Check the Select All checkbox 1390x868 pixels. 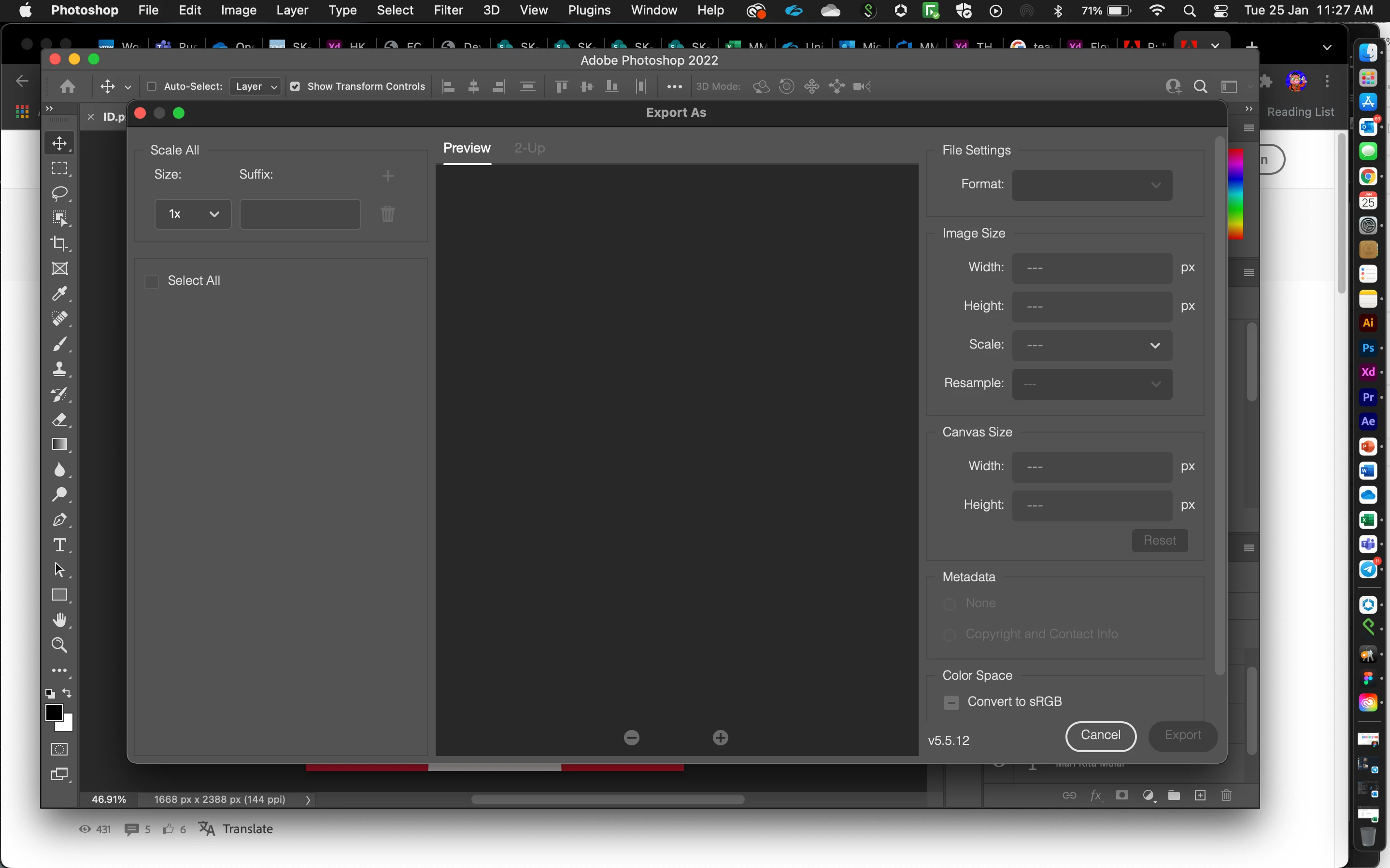(x=152, y=281)
